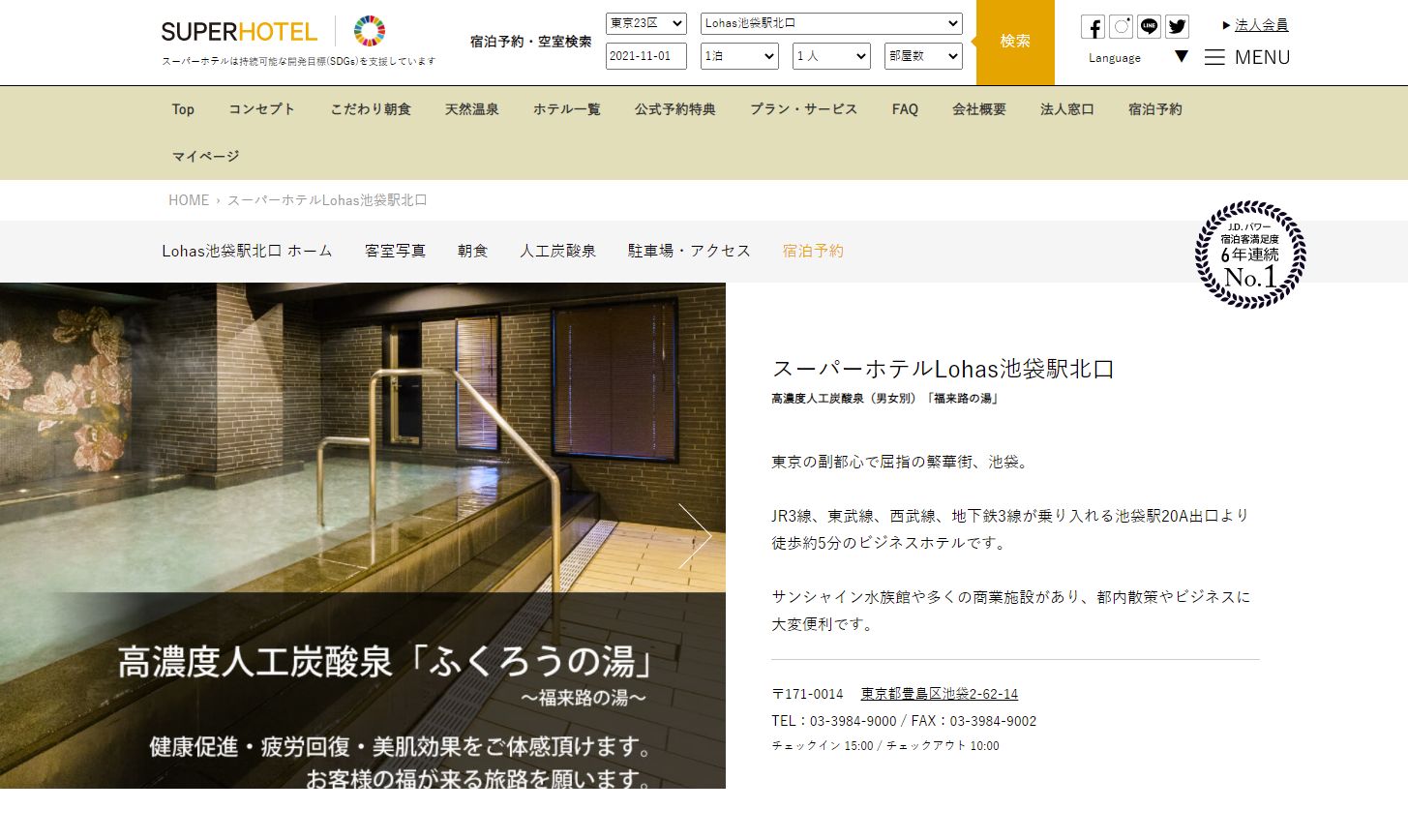Viewport: 1408px width, 840px height.
Task: Click the J.D. Power No.1 badge
Action: (x=1250, y=255)
